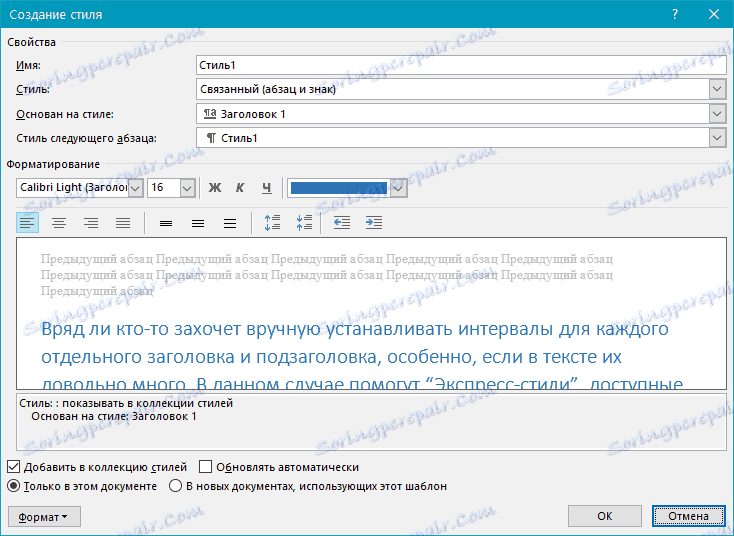This screenshot has height=536, width=734.
Task: Open the font name dropdown arrow
Action: point(135,188)
